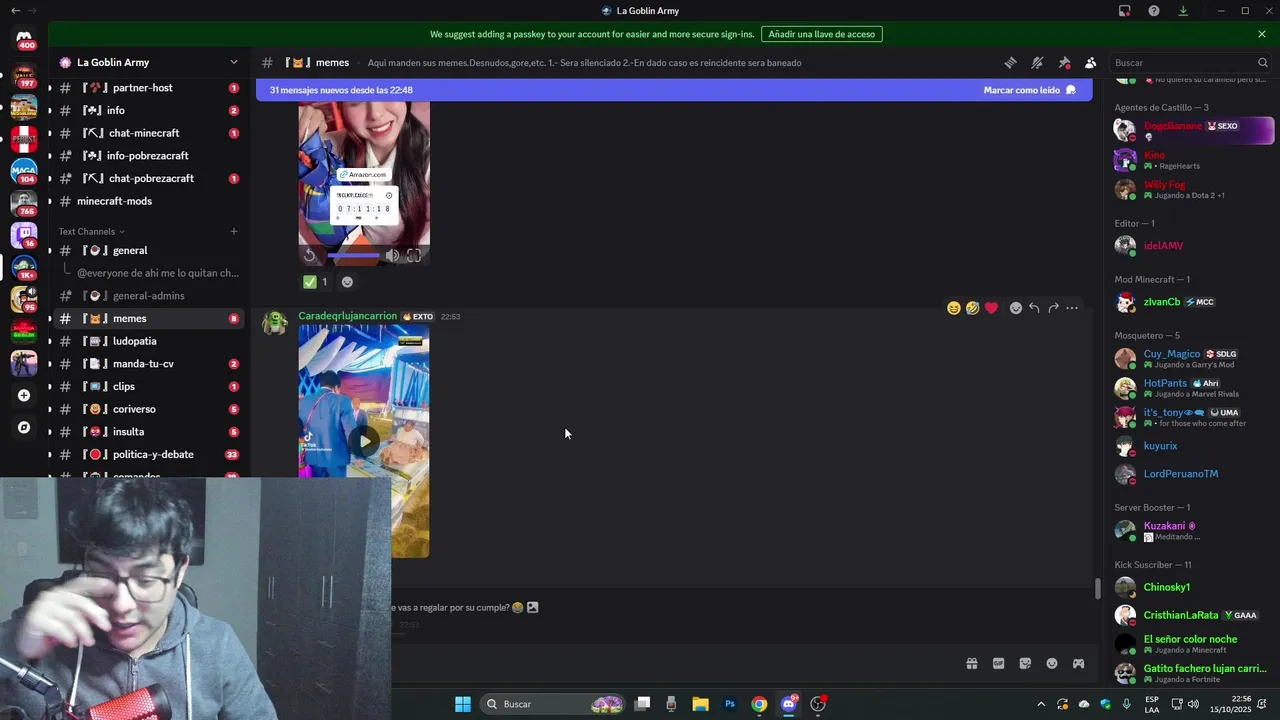
Task: Open the coriverso channel
Action: (148, 409)
